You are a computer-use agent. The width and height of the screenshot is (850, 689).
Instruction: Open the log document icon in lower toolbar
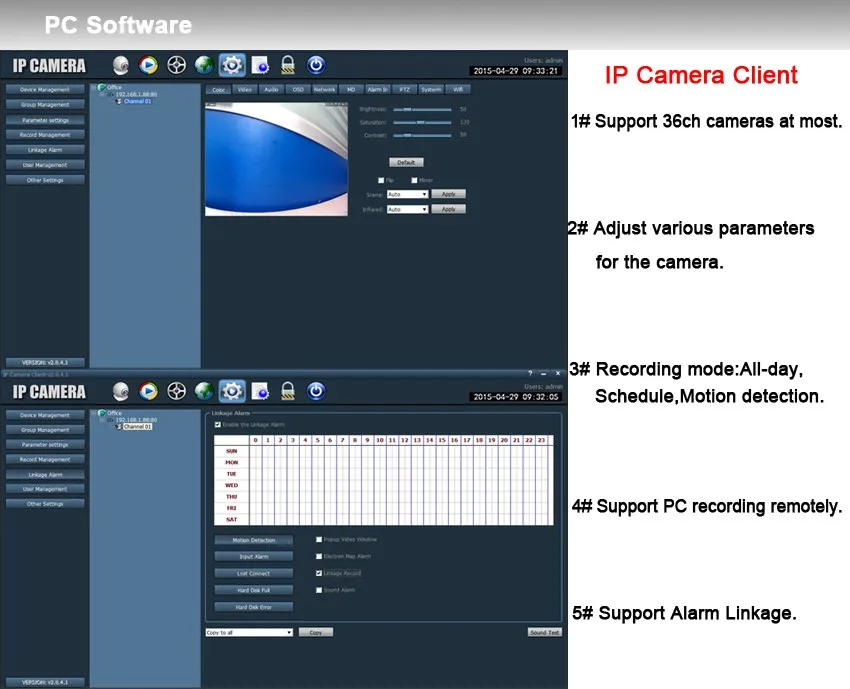tap(260, 391)
